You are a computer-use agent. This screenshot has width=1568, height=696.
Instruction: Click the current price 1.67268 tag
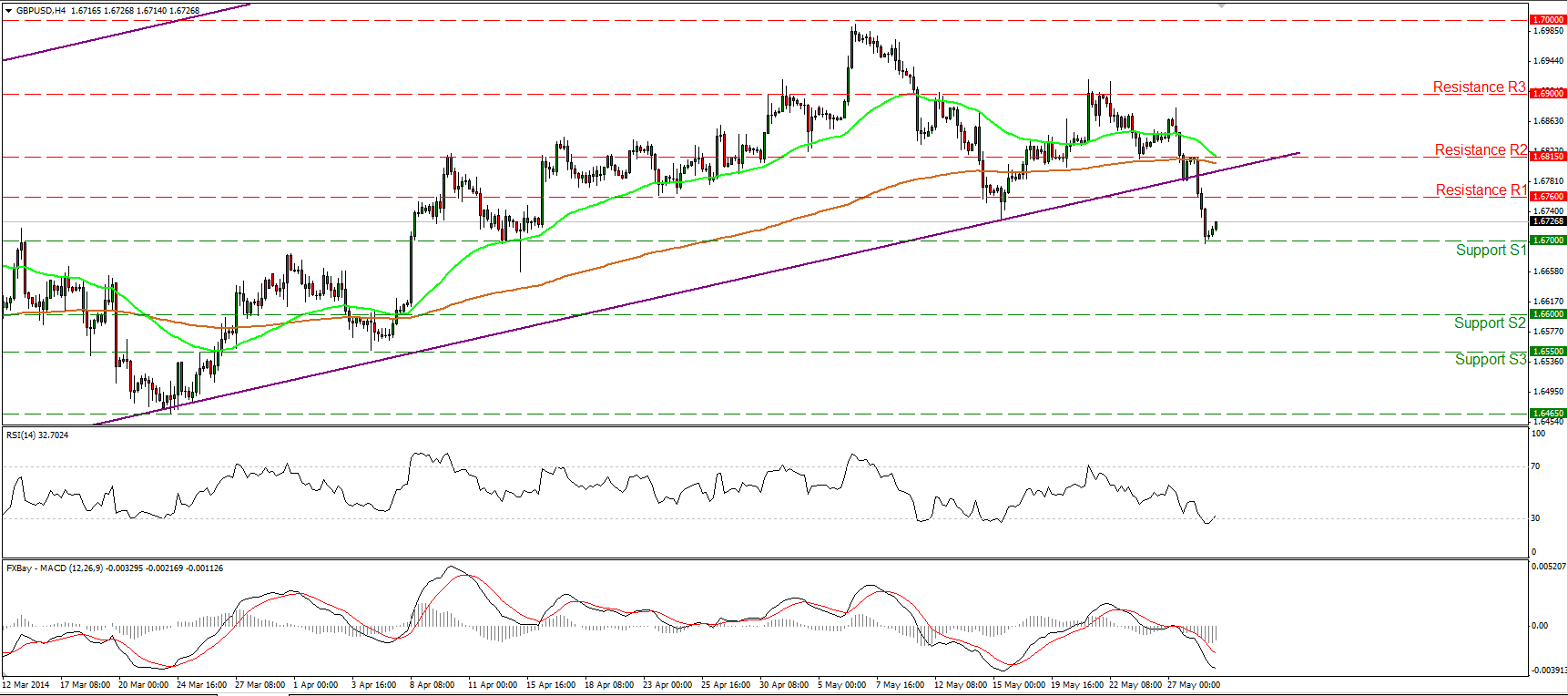[1548, 221]
